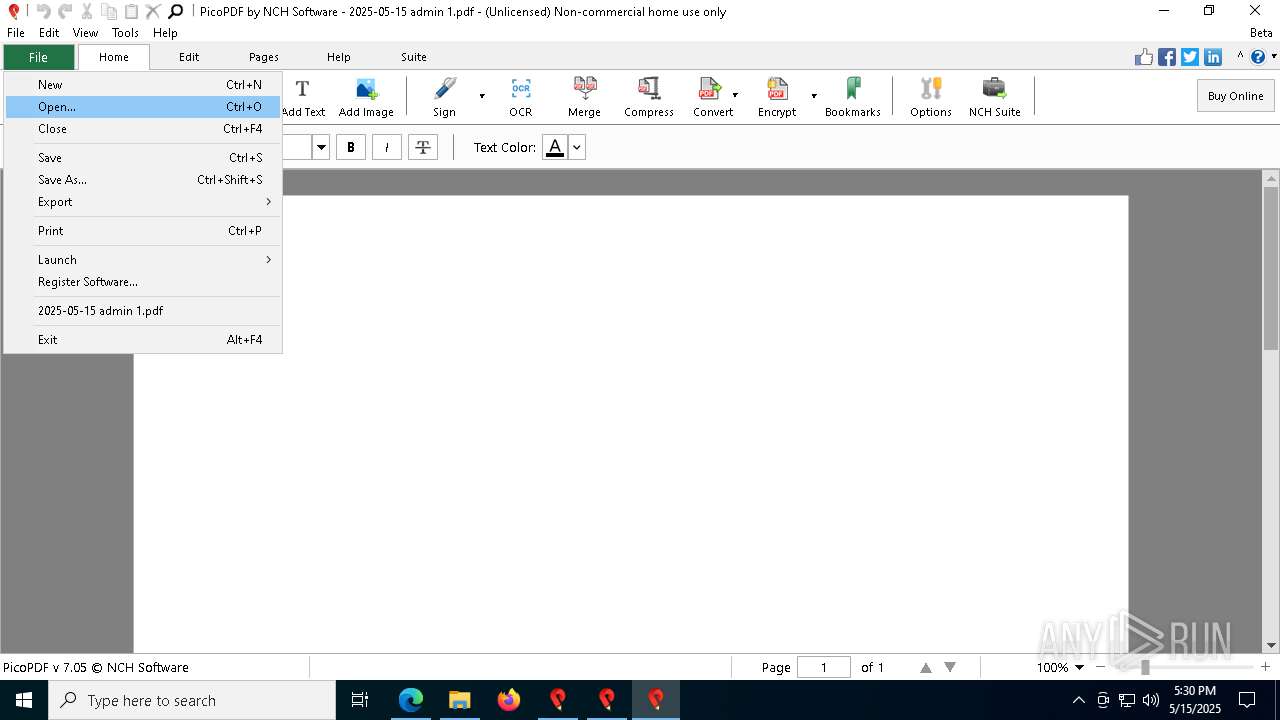Collapse the ribbon with caret button

pos(1240,57)
